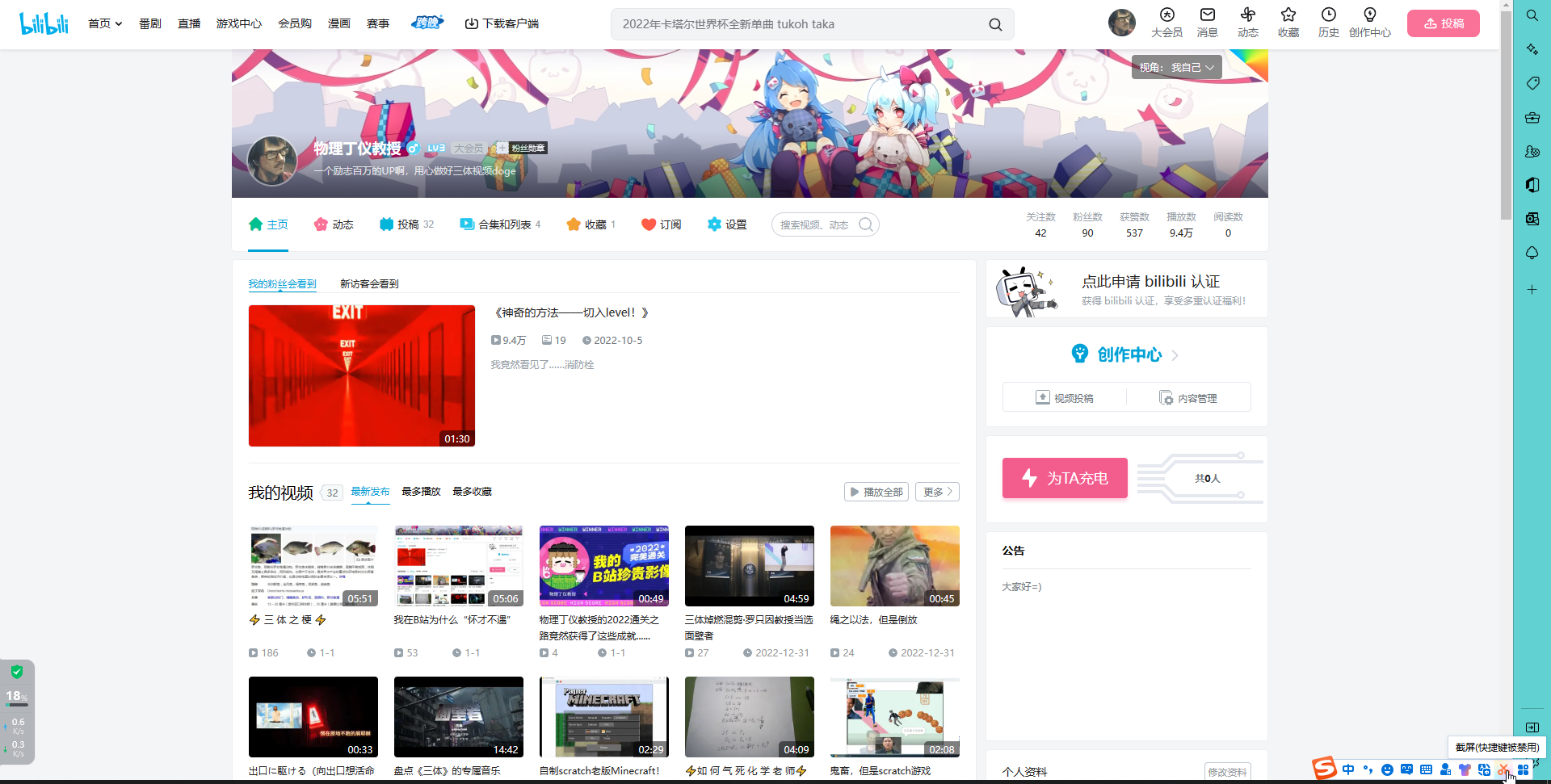1551x784 pixels.
Task: Open 消息 messages icon
Action: click(x=1208, y=23)
